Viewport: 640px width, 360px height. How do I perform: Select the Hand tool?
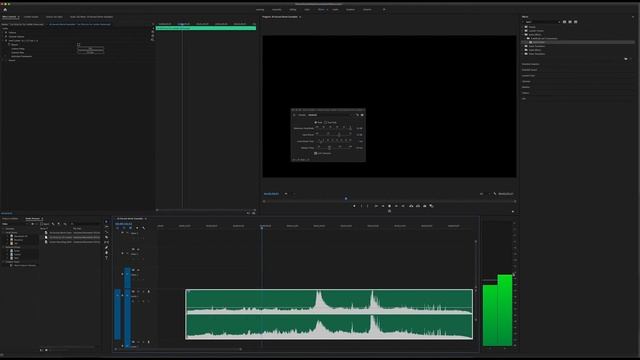pos(107,253)
